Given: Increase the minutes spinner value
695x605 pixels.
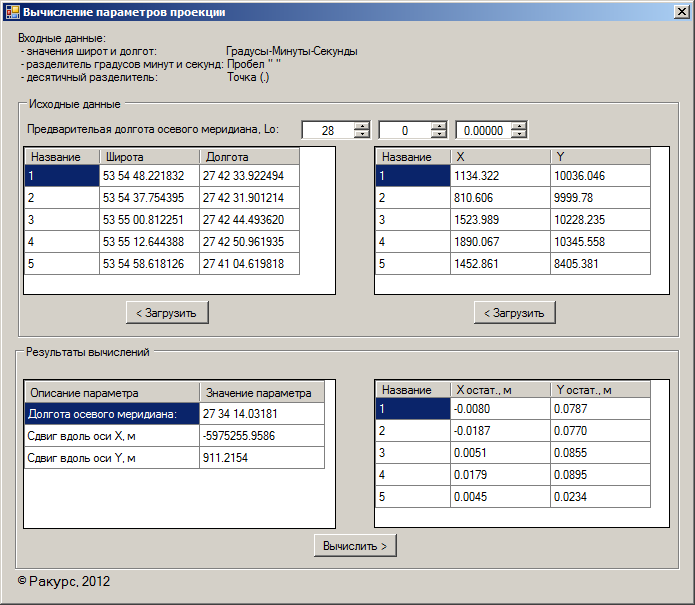Looking at the screenshot, I should 439,126.
